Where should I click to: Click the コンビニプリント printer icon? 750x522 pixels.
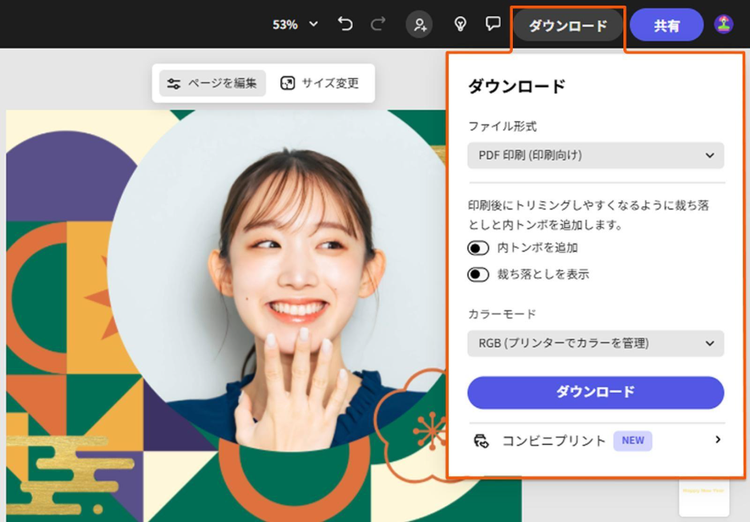[481, 441]
